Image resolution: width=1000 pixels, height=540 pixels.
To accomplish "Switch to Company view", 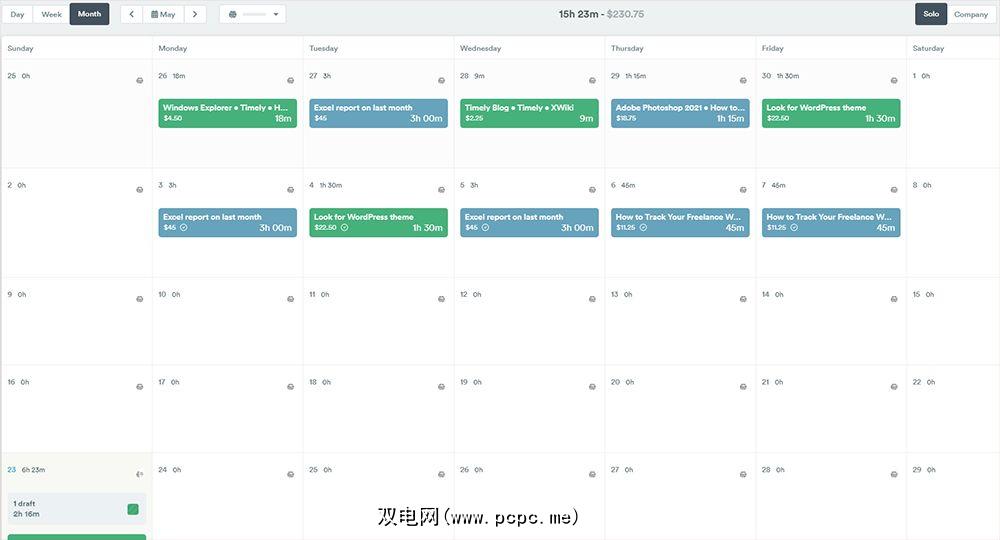I will pos(970,14).
